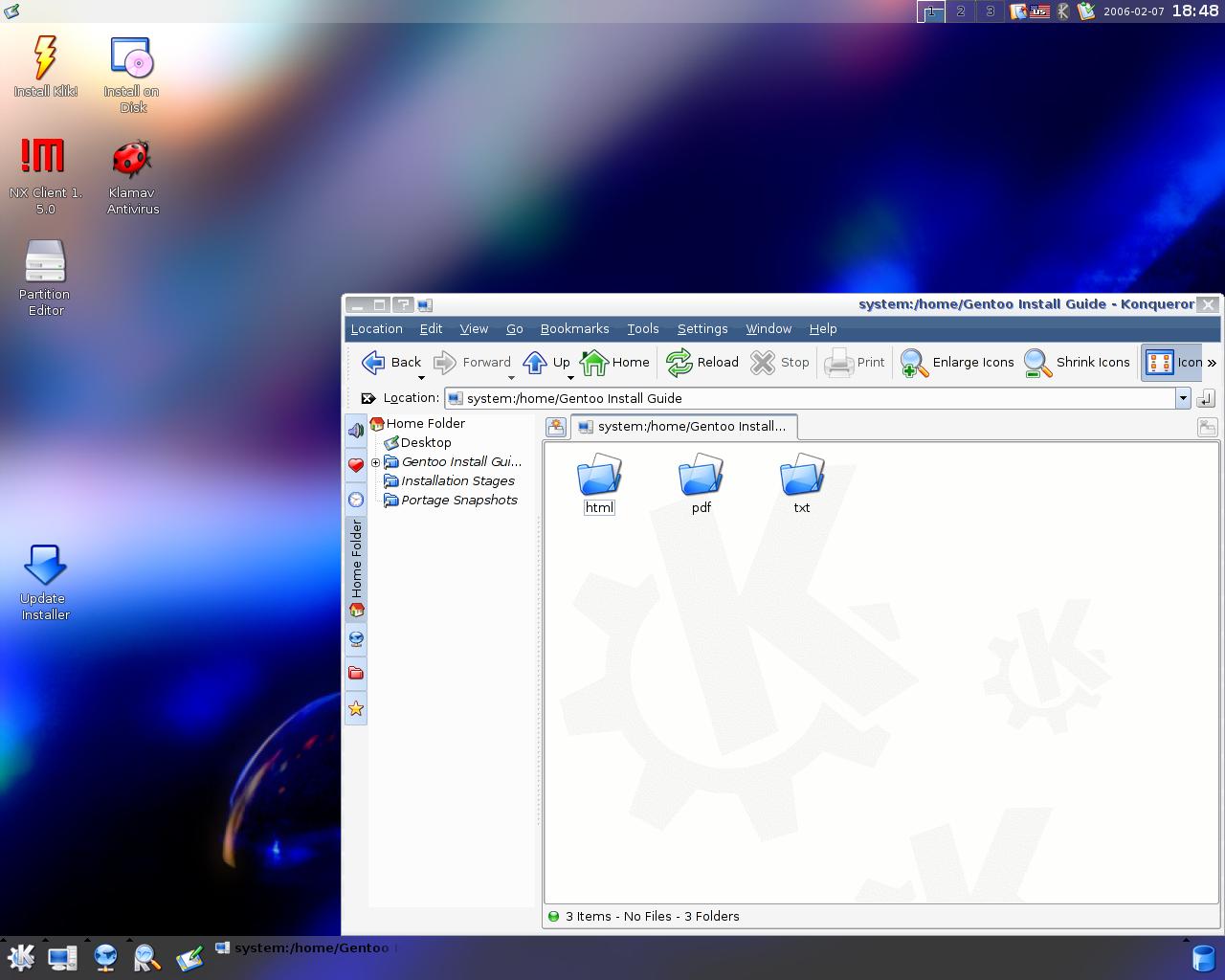Select Gentoo Install Gui... tree item
The width and height of the screenshot is (1225, 980).
453,461
